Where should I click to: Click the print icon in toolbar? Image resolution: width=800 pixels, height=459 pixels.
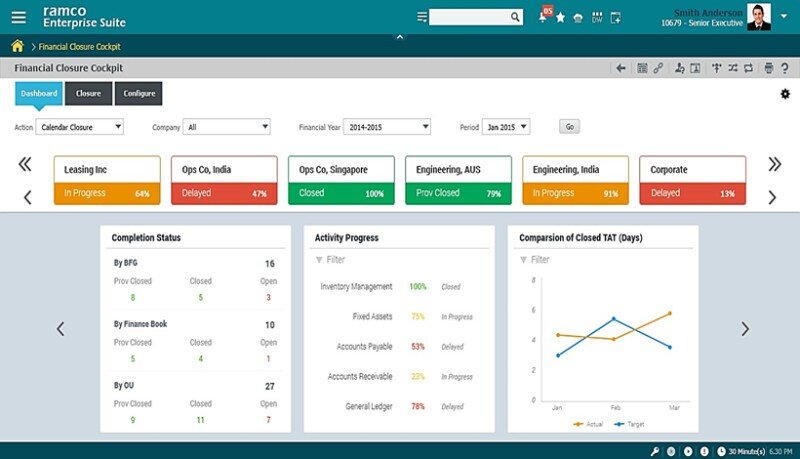tap(769, 68)
